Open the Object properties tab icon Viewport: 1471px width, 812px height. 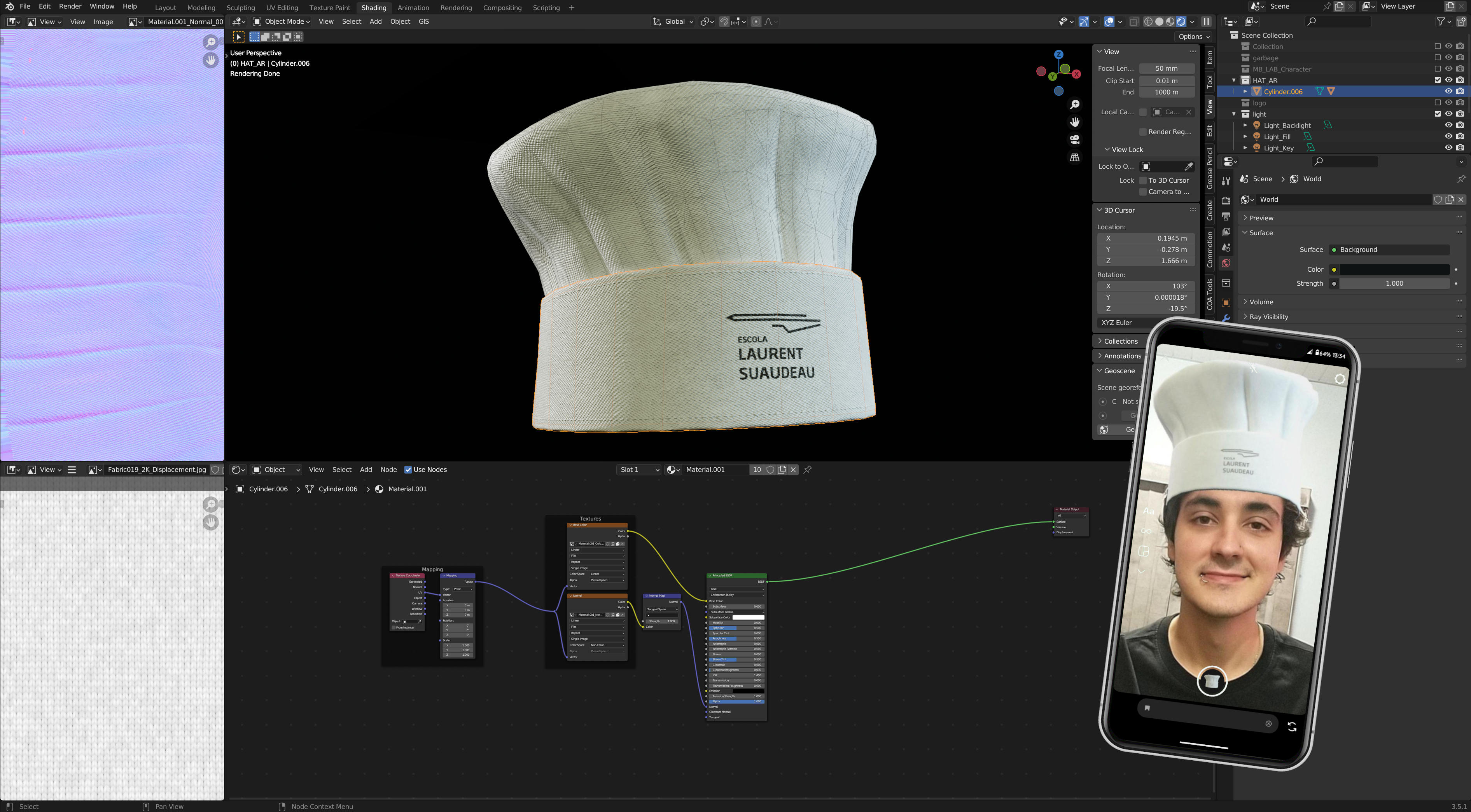click(x=1226, y=303)
